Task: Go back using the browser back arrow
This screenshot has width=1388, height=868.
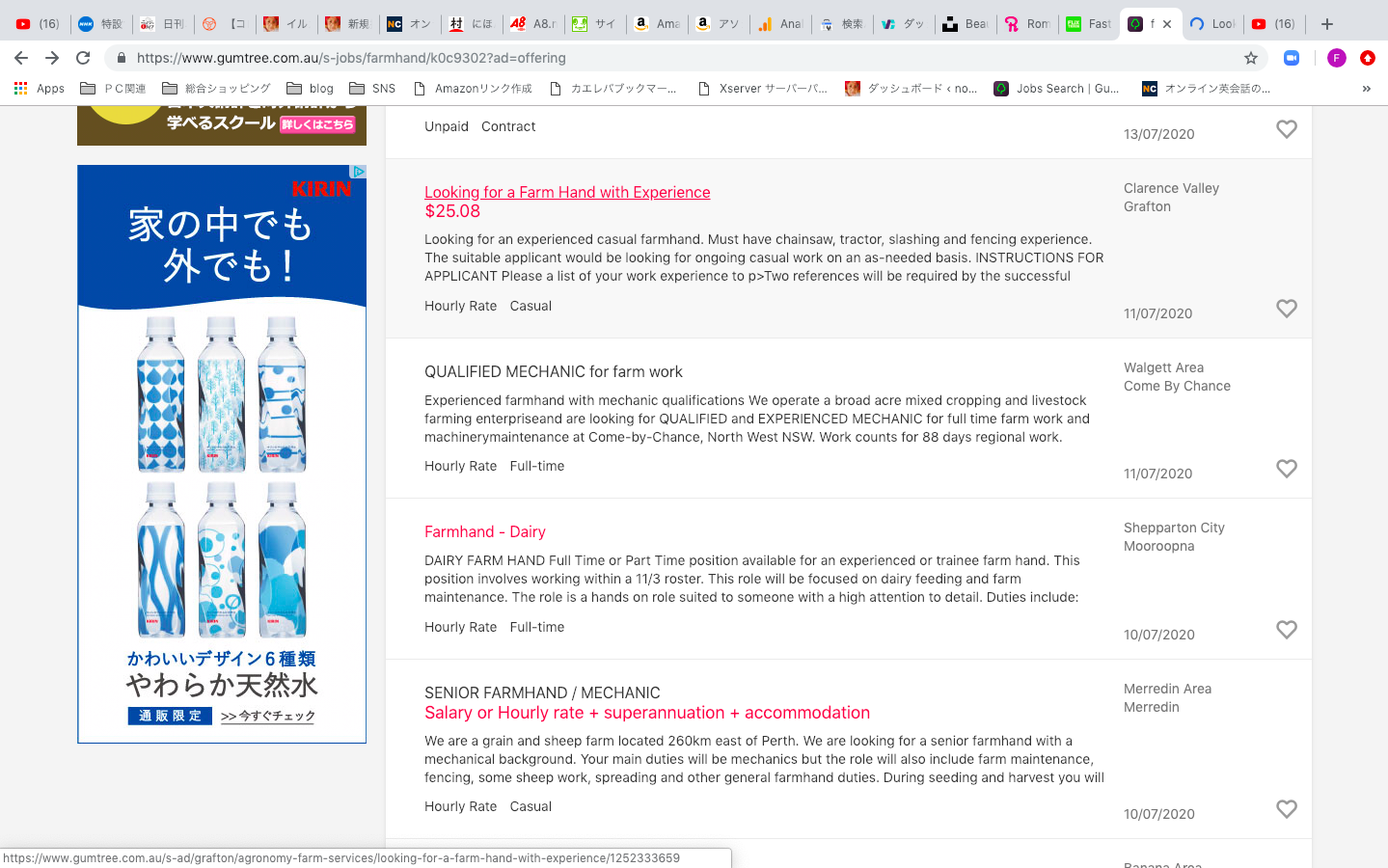Action: coord(21,58)
